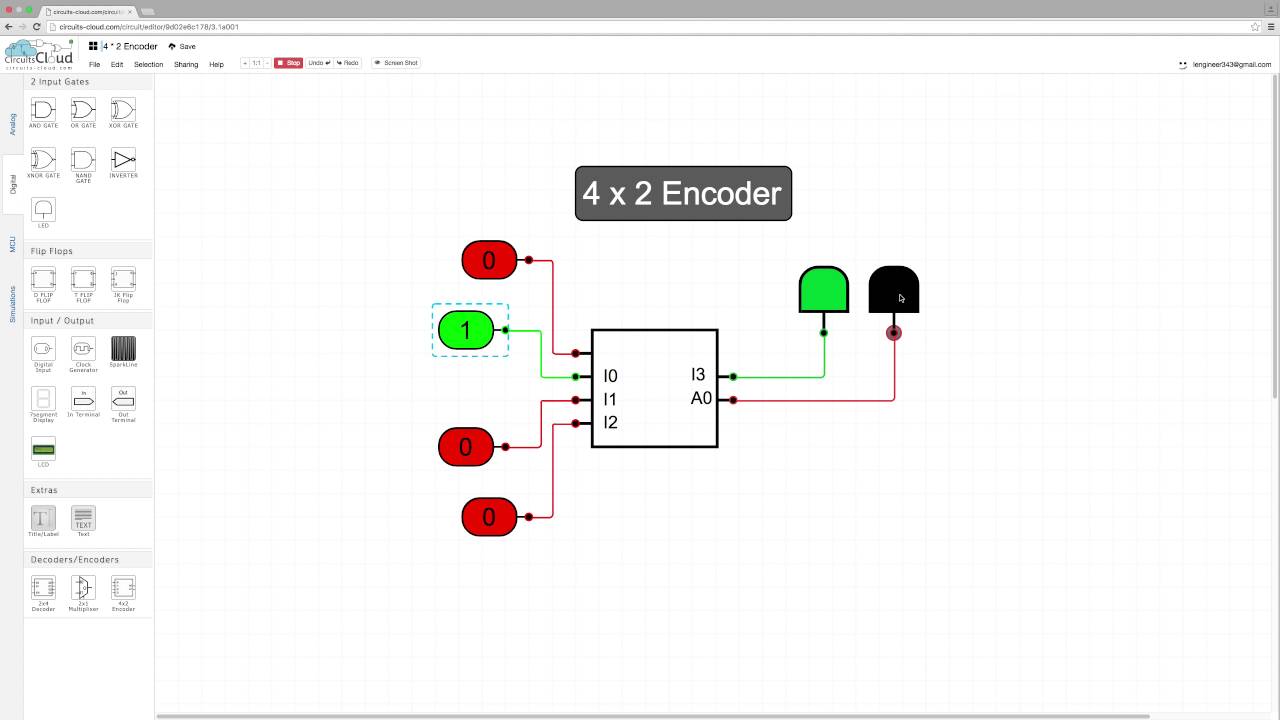The height and width of the screenshot is (720, 1280).
Task: Select the NAND GATE component
Action: 83,164
